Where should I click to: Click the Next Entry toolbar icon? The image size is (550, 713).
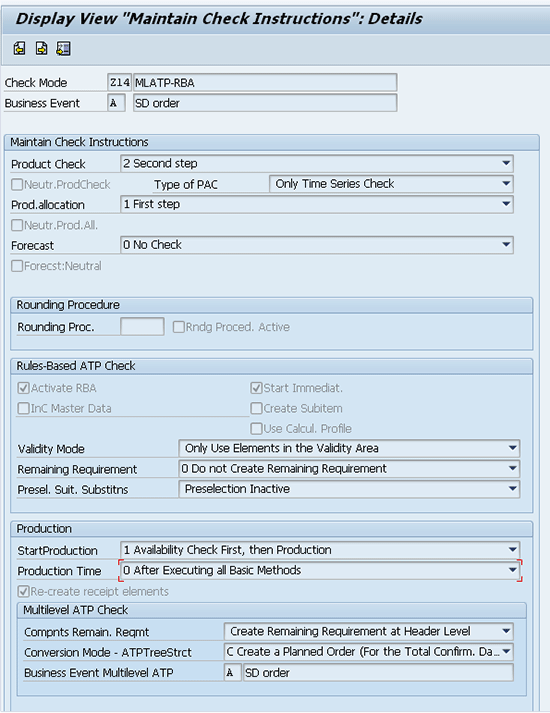pos(41,48)
